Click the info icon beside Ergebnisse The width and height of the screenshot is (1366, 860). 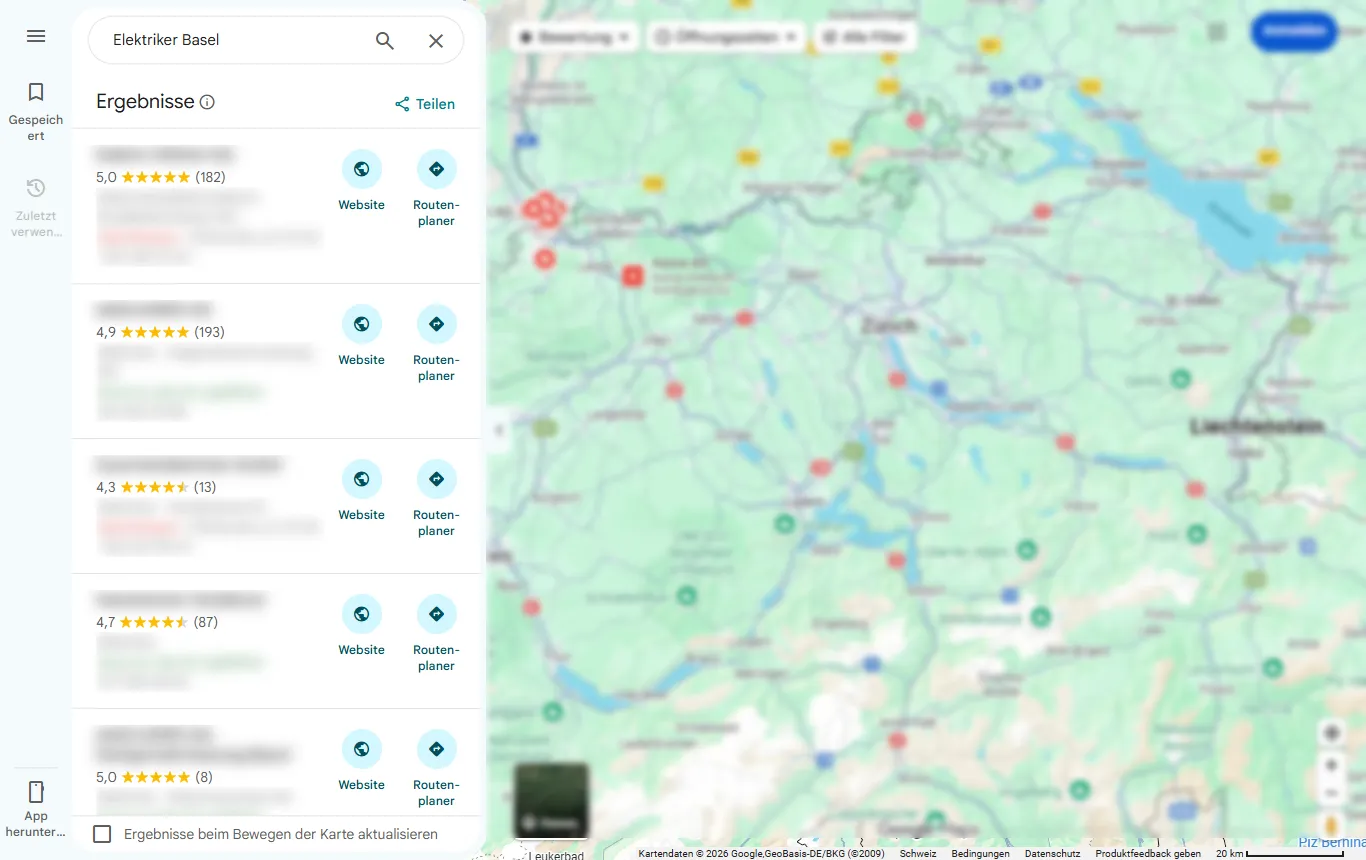click(207, 102)
